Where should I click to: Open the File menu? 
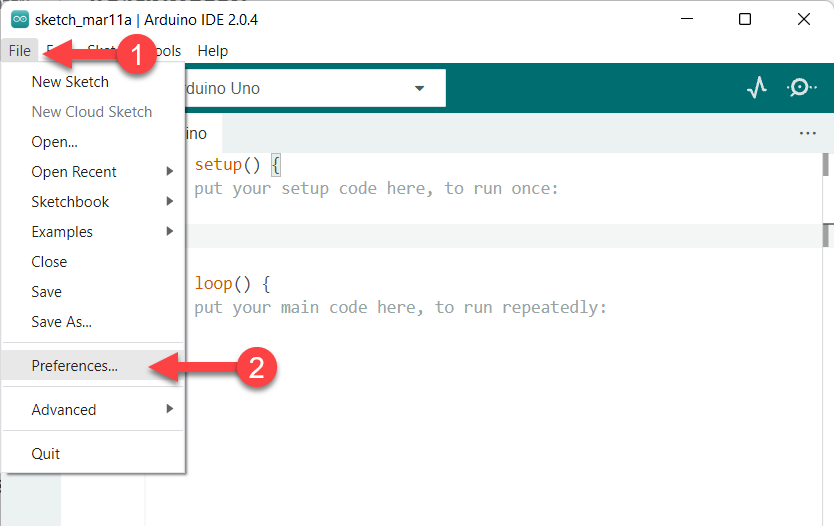click(x=20, y=51)
